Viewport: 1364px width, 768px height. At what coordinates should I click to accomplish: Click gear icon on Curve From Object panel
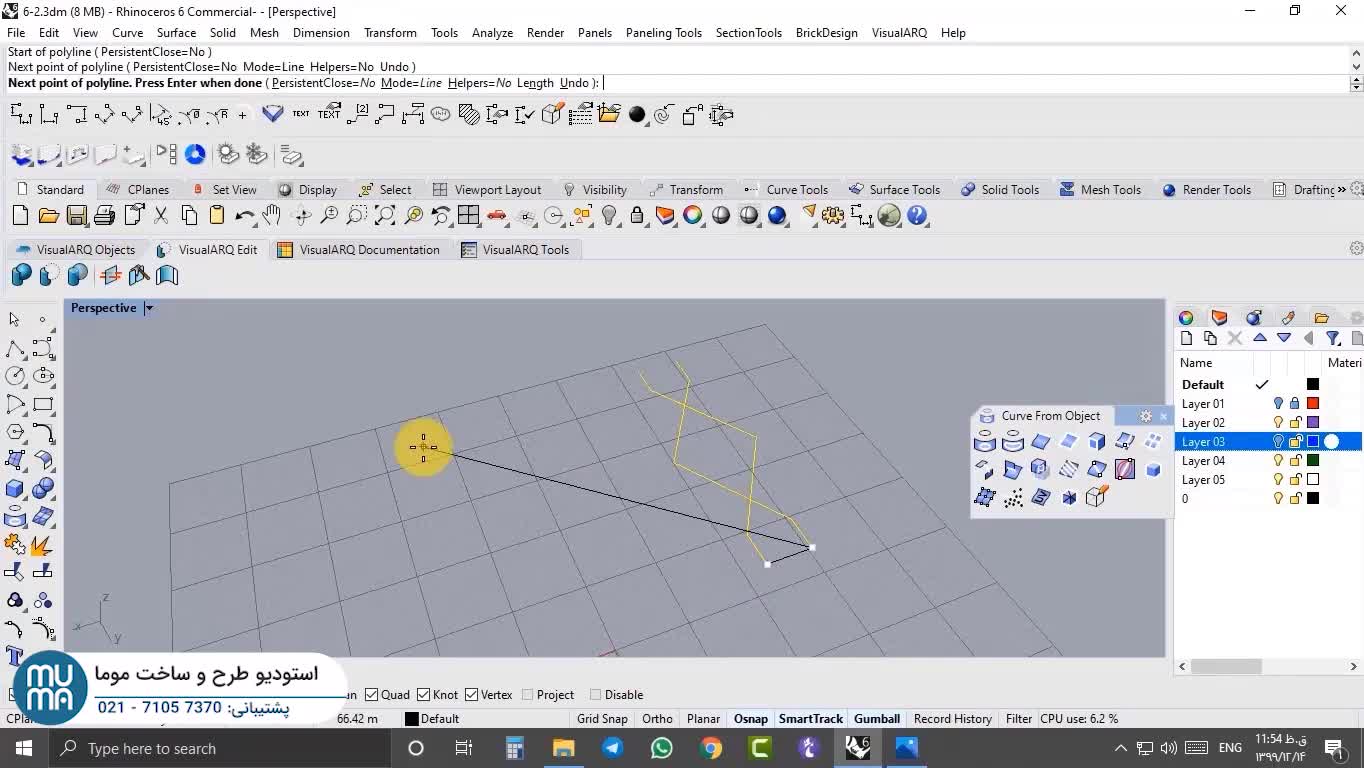pyautogui.click(x=1146, y=416)
